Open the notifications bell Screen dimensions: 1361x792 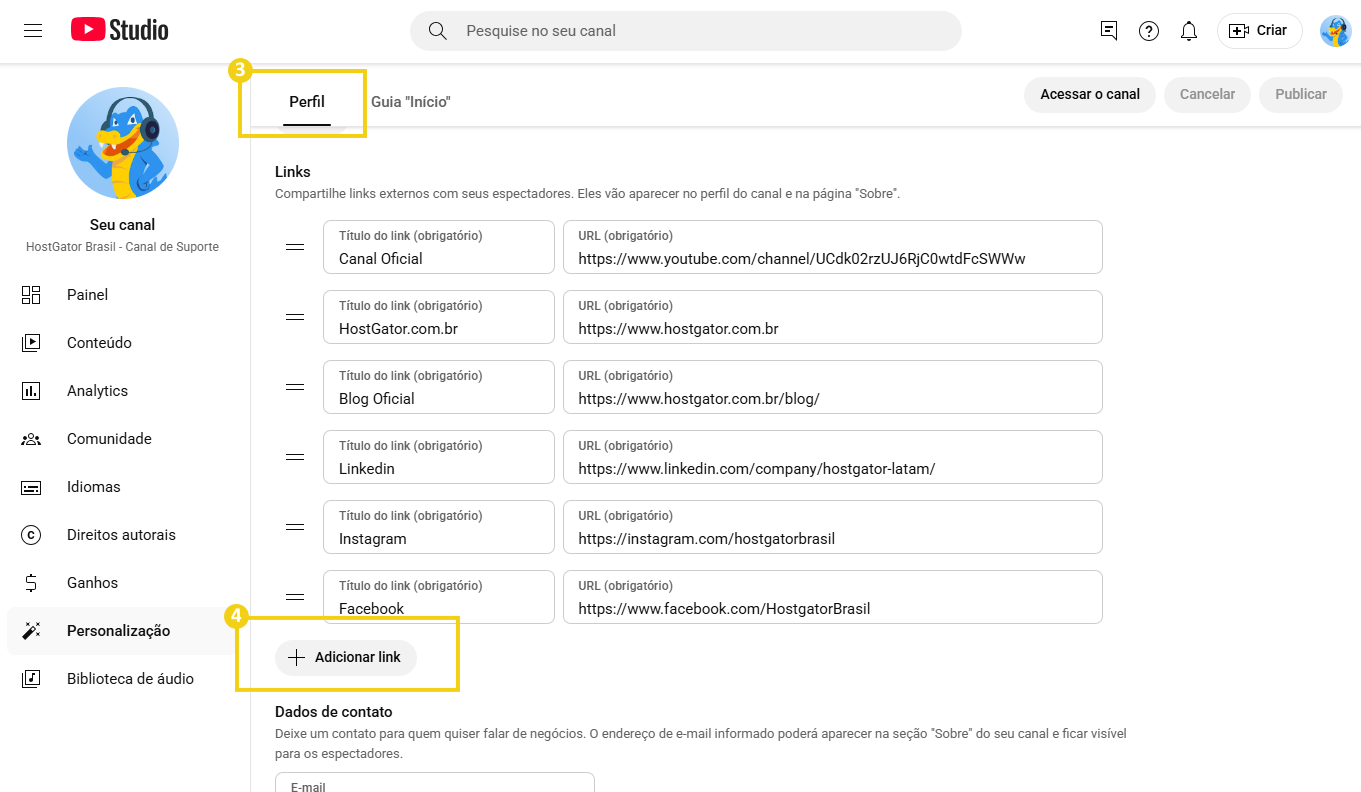point(1188,30)
